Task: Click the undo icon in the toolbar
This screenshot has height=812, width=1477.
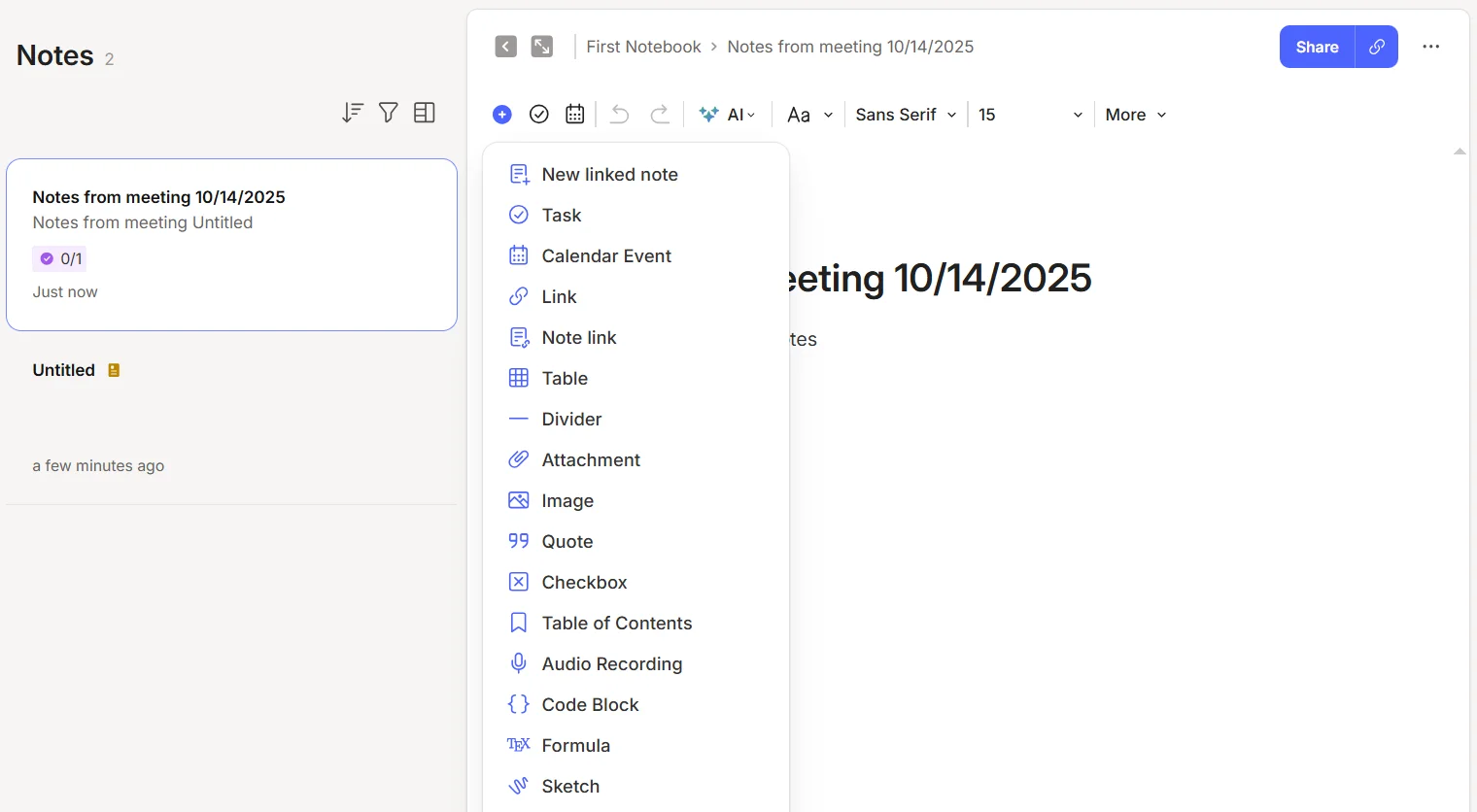Action: tap(619, 114)
